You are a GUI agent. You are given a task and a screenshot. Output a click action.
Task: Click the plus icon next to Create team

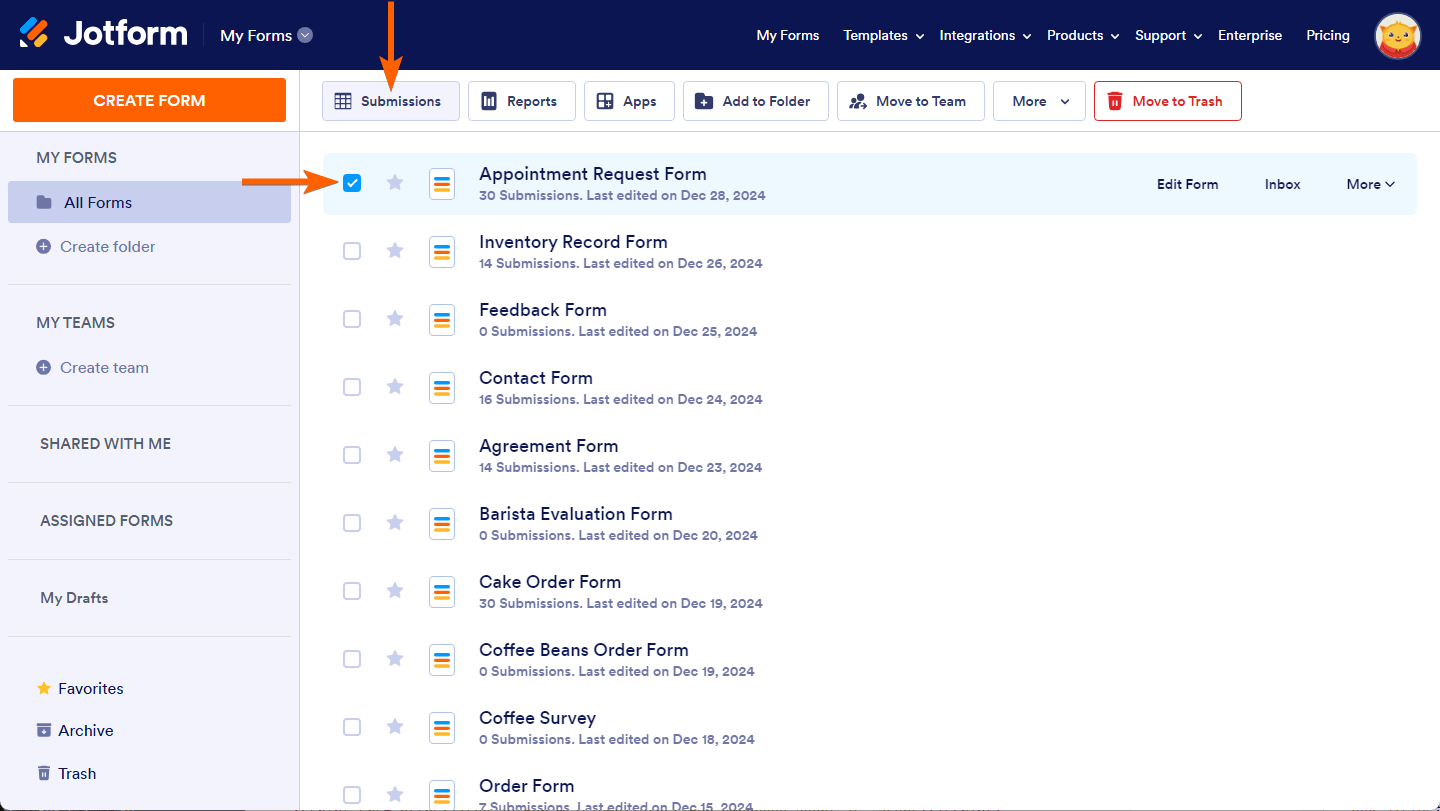point(43,367)
